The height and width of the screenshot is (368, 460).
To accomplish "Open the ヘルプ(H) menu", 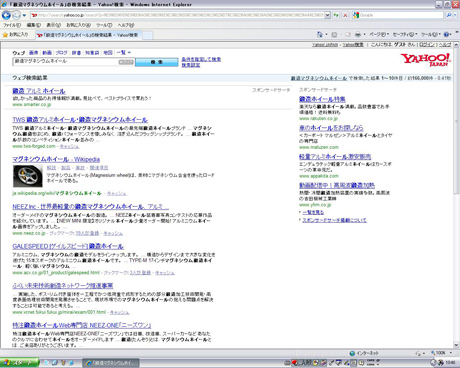I will point(126,25).
